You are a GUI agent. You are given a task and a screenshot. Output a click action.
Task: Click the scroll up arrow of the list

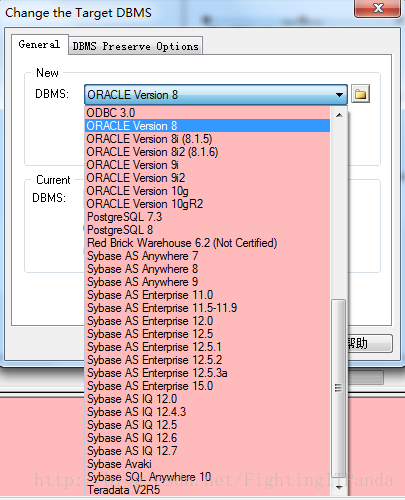339,115
